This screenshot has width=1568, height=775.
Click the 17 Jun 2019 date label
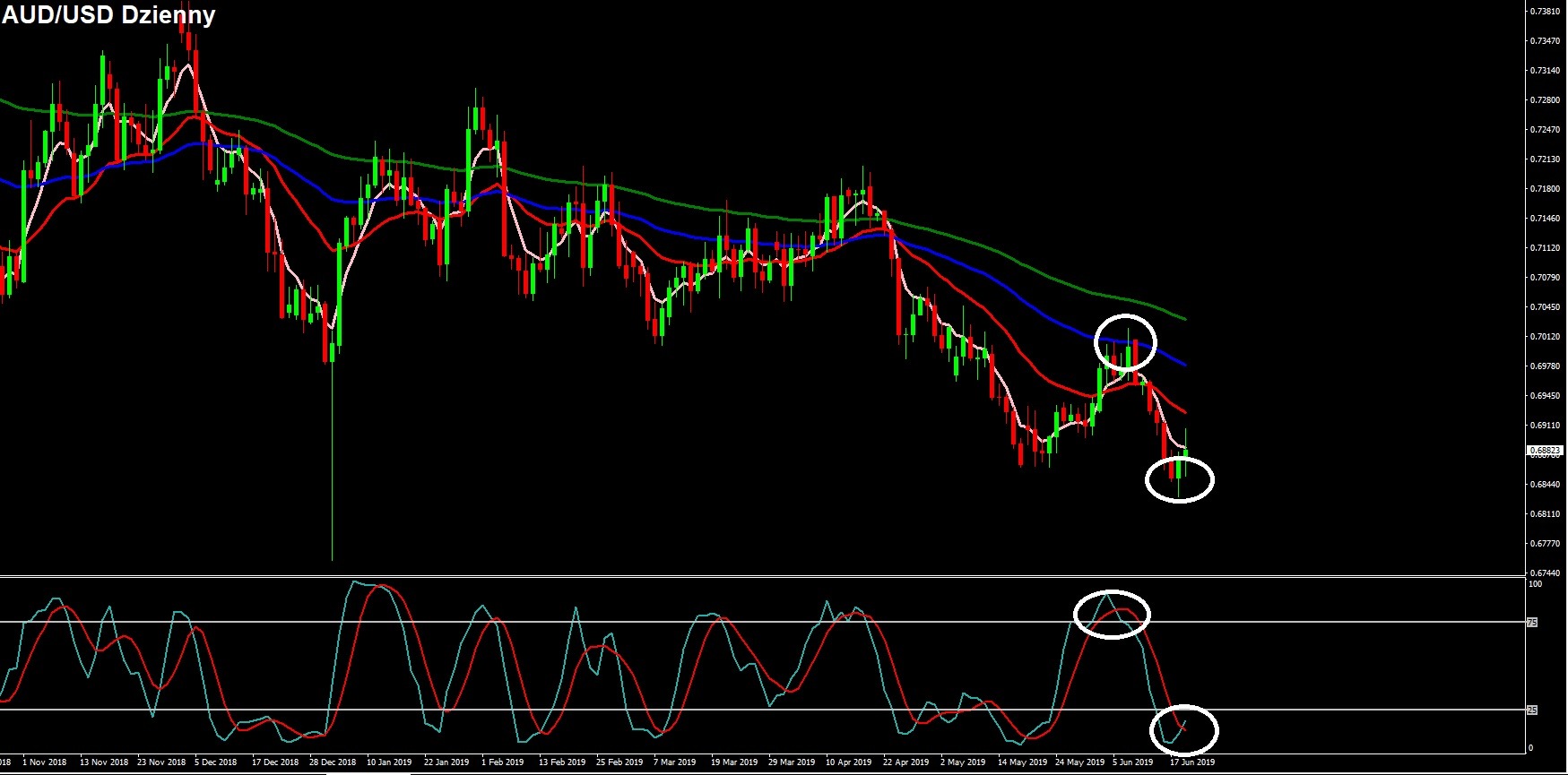(1192, 762)
